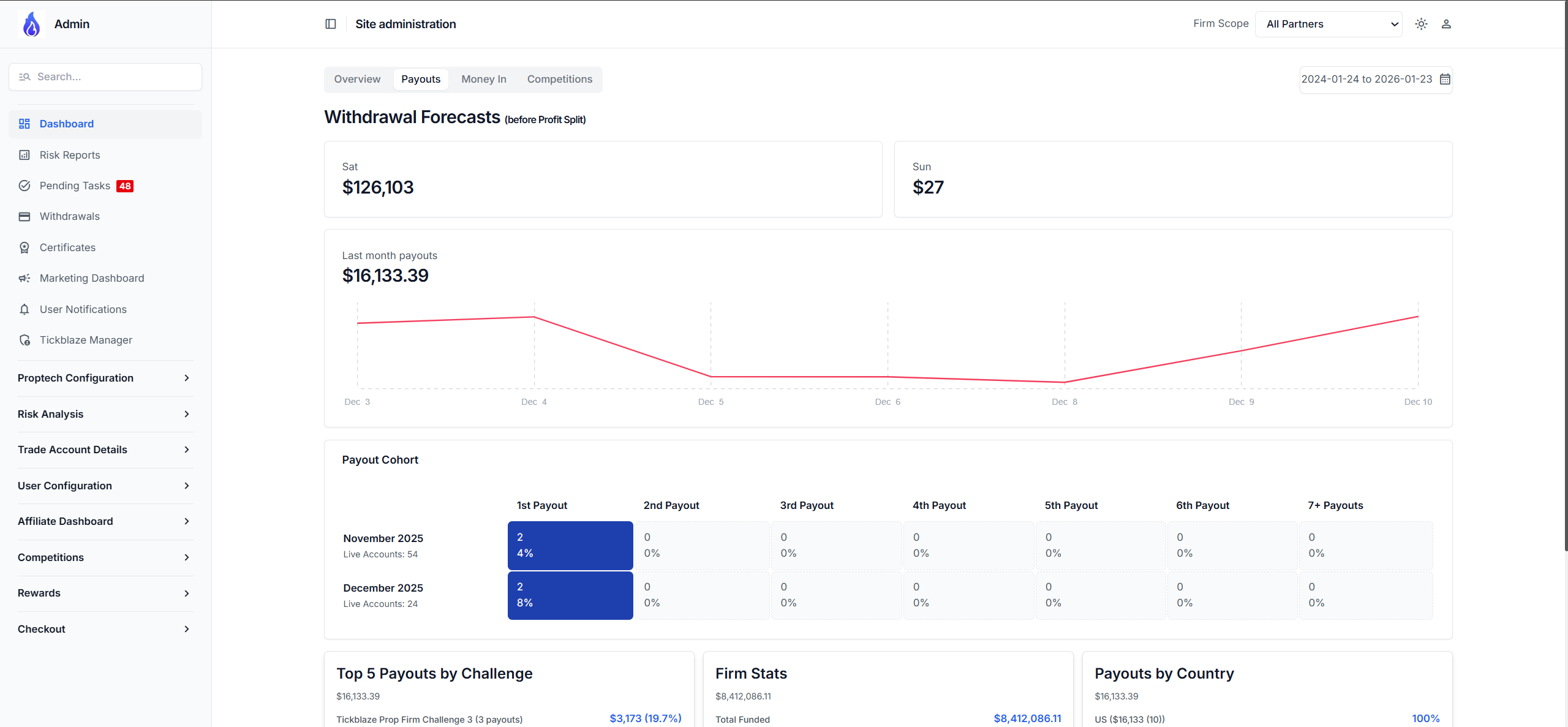
Task: Click the Certificates ribbon icon
Action: click(24, 247)
